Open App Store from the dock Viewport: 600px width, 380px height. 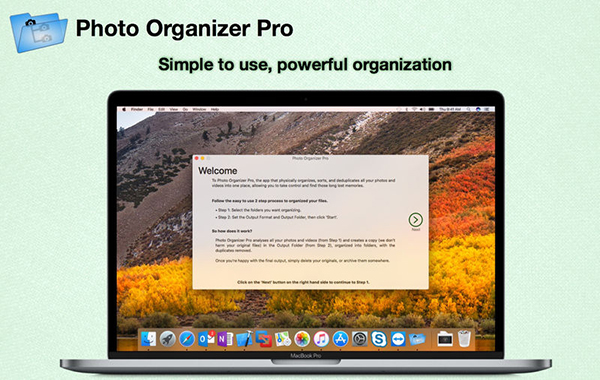pyautogui.click(x=340, y=339)
